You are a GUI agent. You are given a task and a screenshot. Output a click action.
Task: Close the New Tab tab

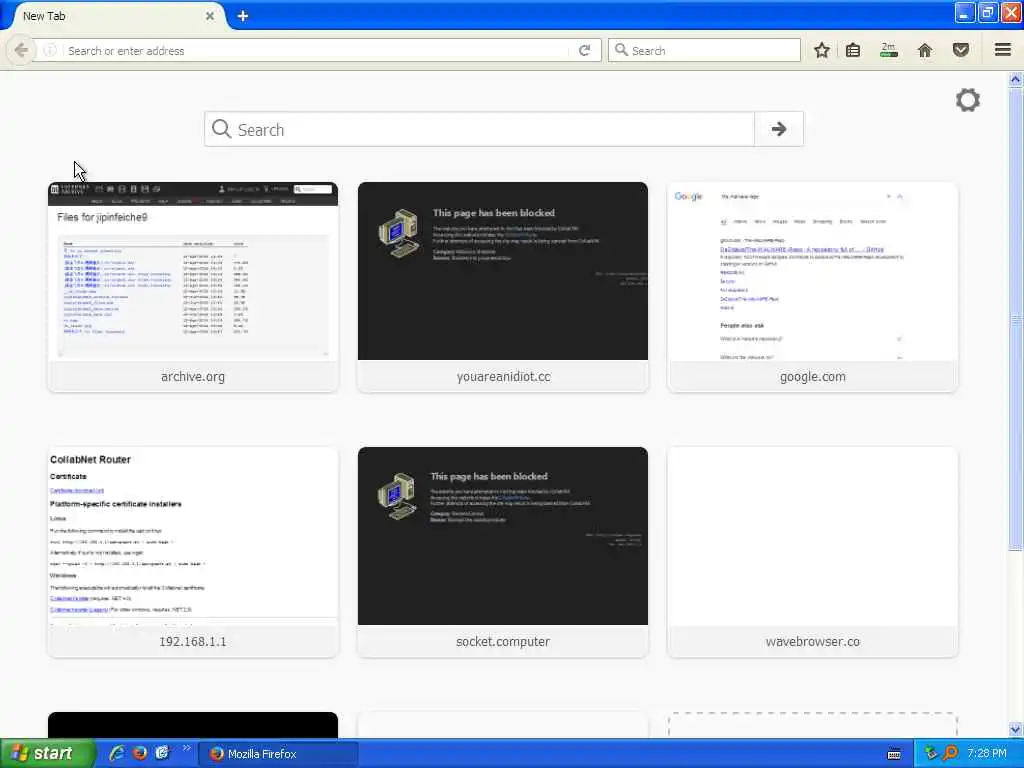click(x=210, y=16)
